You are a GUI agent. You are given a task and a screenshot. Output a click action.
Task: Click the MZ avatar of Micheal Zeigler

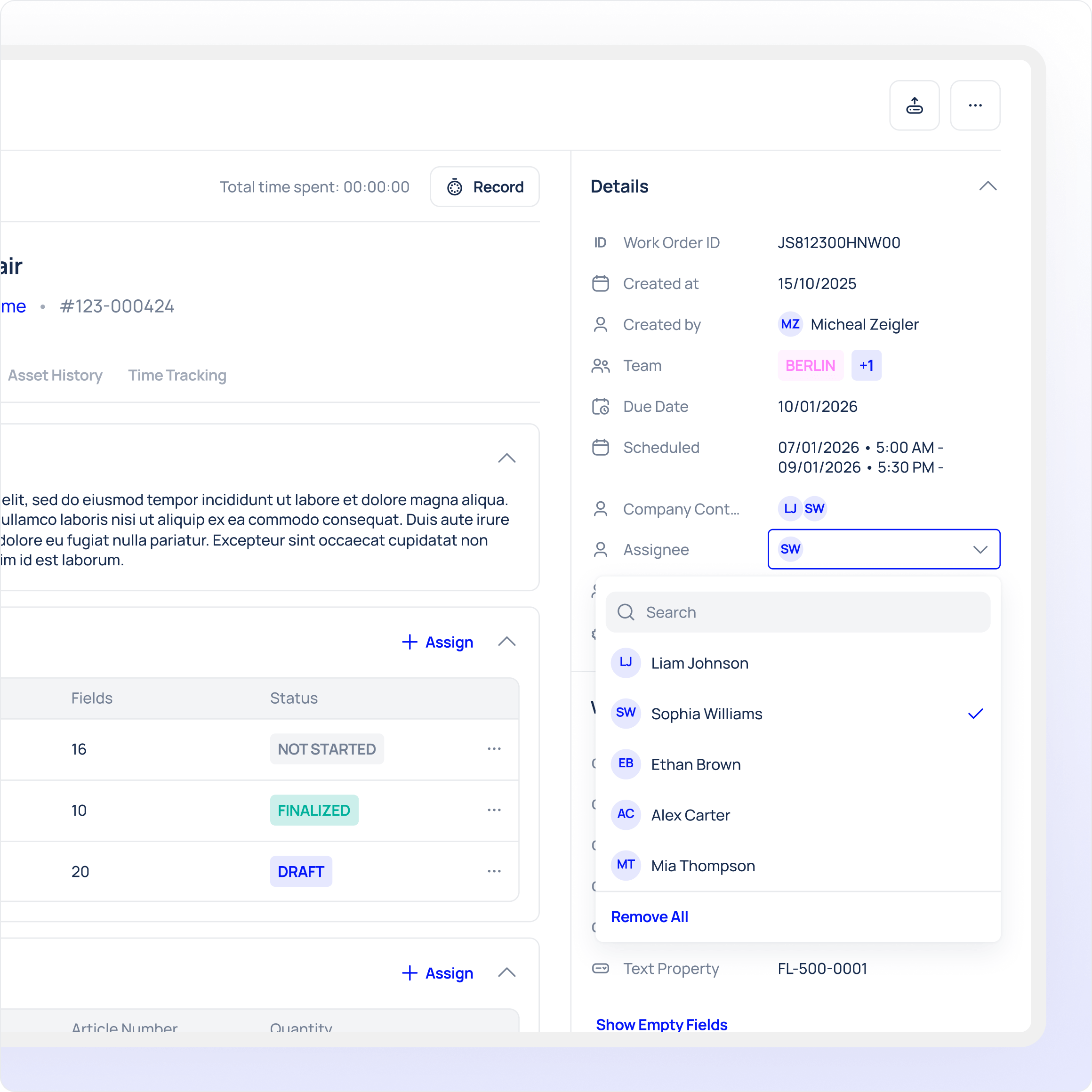point(790,324)
